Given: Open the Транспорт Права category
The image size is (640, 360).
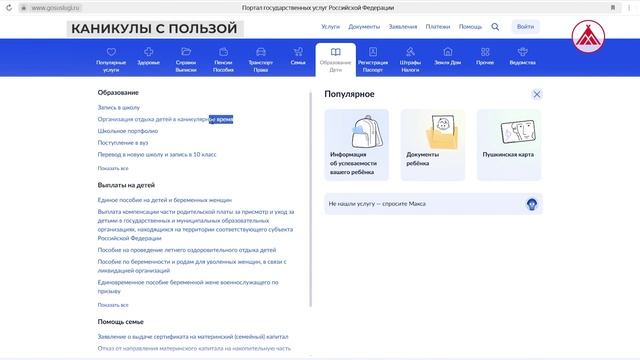Looking at the screenshot, I should 260,60.
